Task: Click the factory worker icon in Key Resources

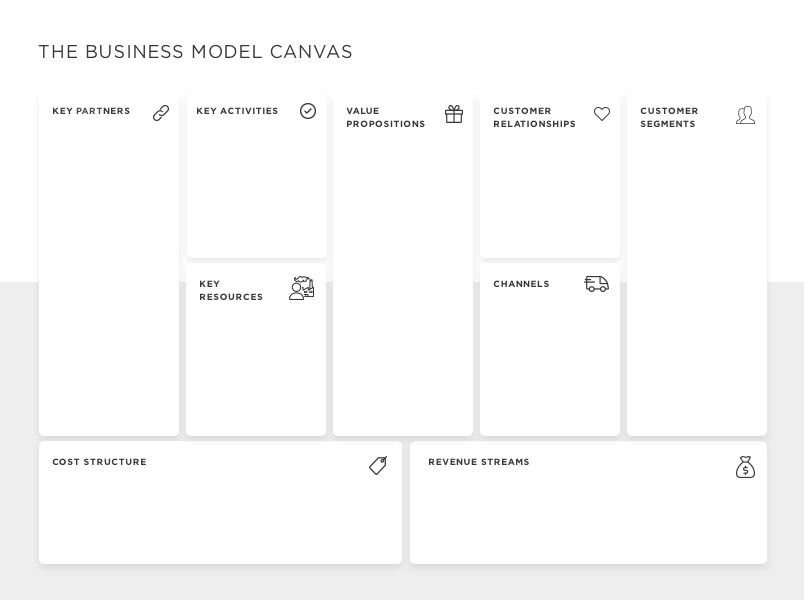Action: (x=302, y=288)
